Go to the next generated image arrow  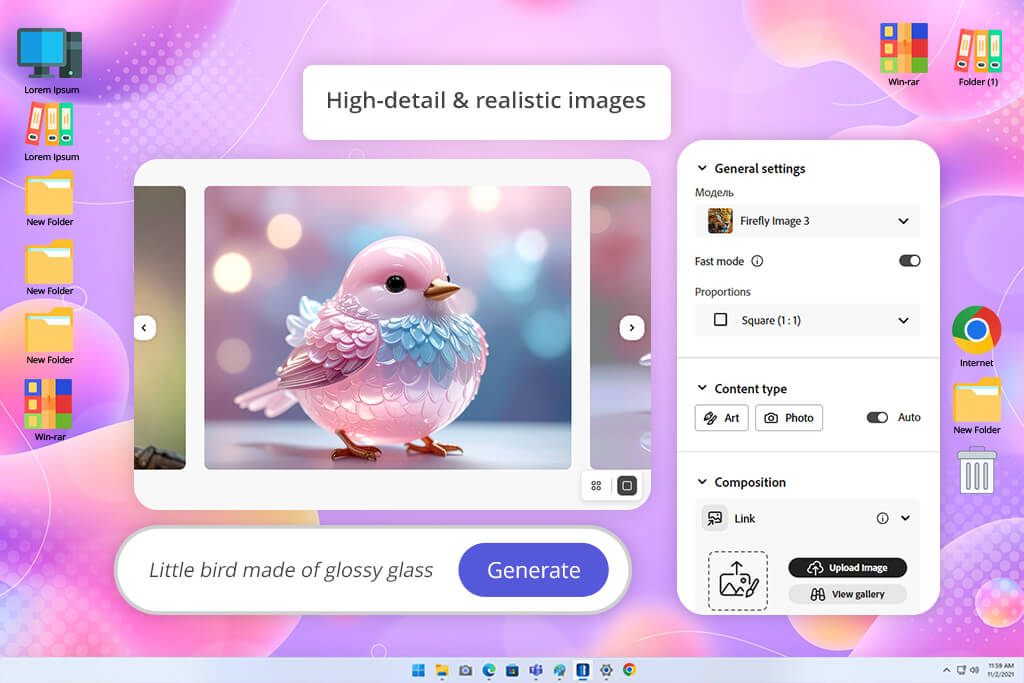(632, 328)
